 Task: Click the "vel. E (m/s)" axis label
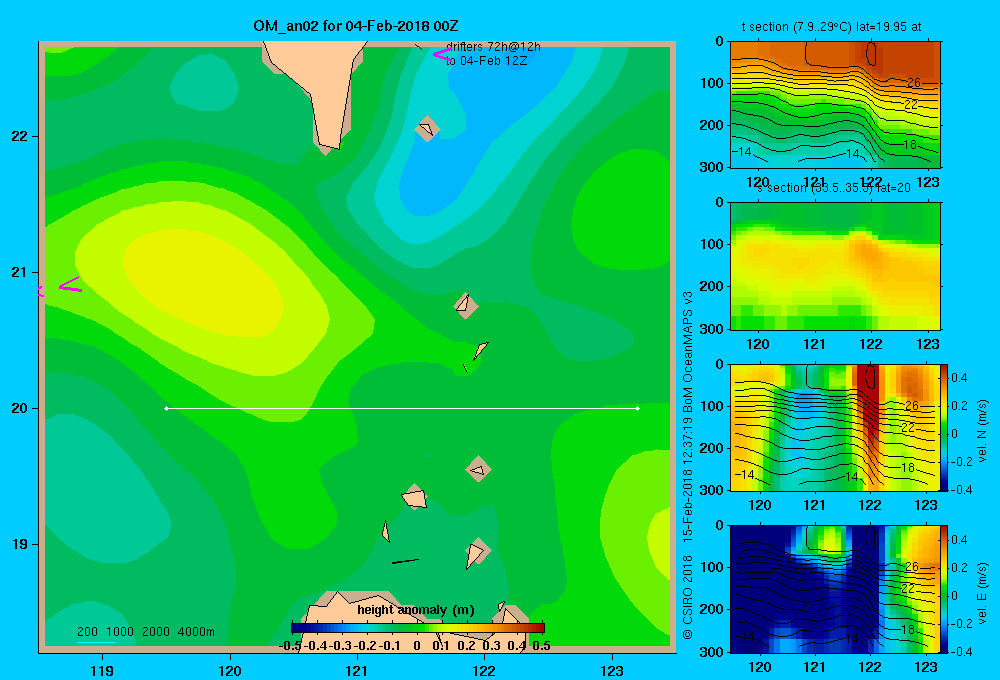982,593
